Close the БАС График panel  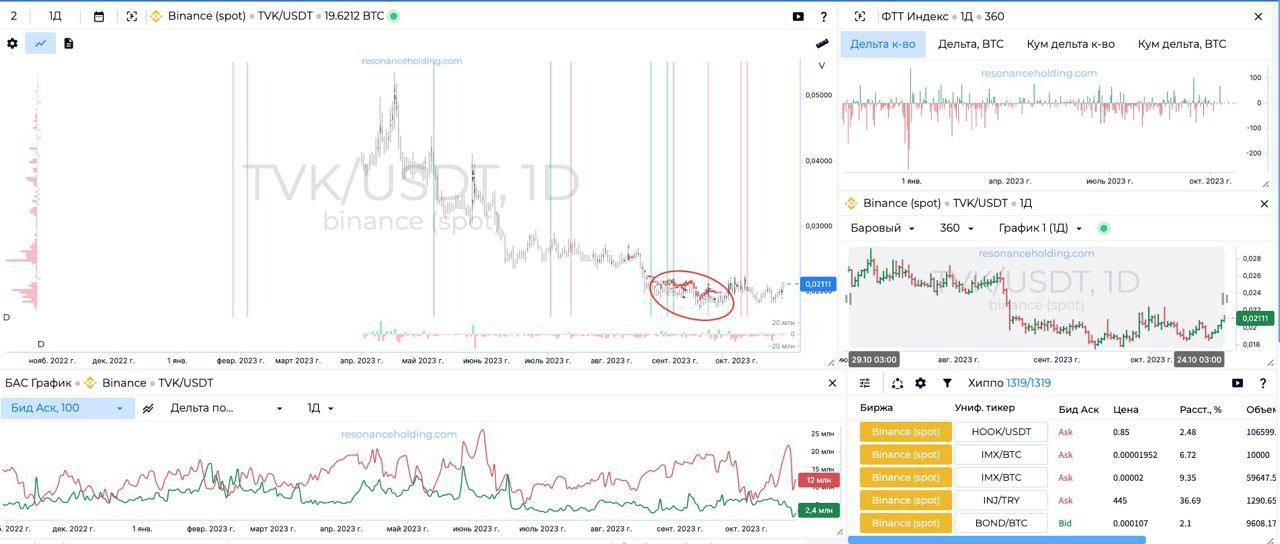pyautogui.click(x=832, y=383)
